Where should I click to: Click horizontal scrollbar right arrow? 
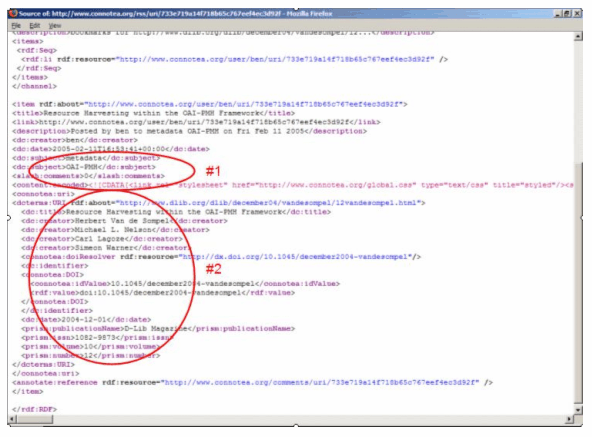pos(569,419)
